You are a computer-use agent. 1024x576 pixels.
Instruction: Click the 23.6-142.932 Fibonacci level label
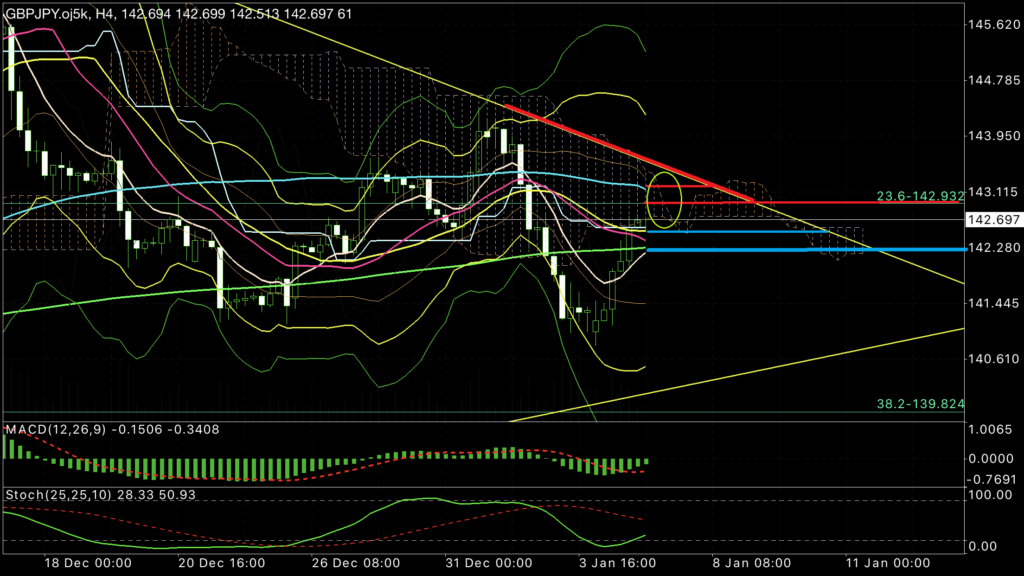(x=920, y=196)
